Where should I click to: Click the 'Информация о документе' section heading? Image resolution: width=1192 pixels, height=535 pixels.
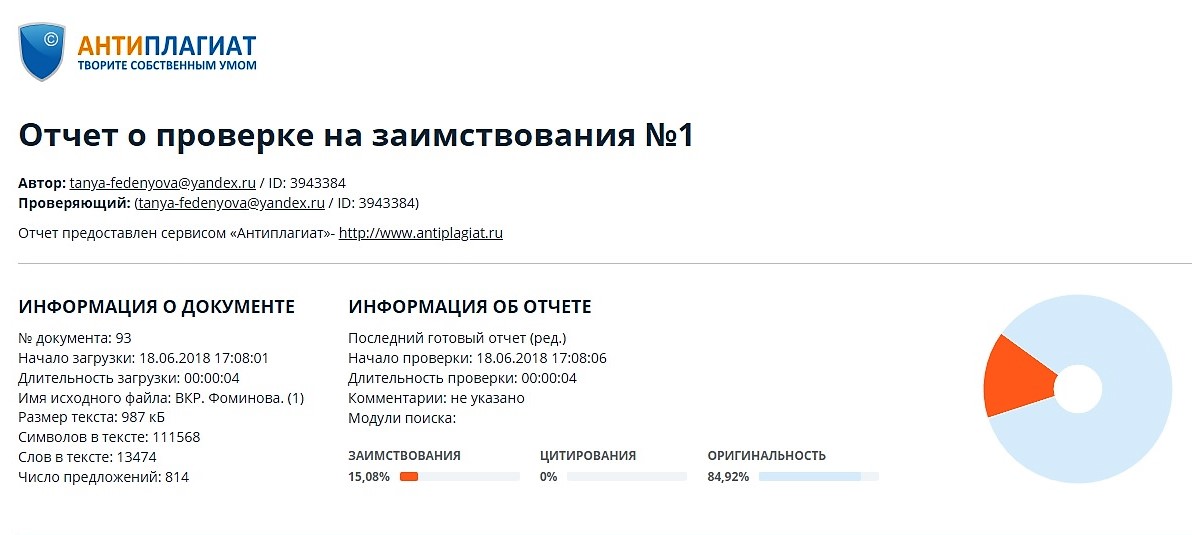point(157,307)
